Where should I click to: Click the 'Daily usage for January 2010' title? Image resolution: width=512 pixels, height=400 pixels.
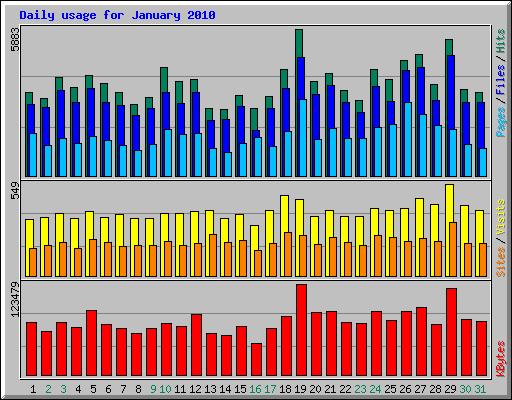117,15
